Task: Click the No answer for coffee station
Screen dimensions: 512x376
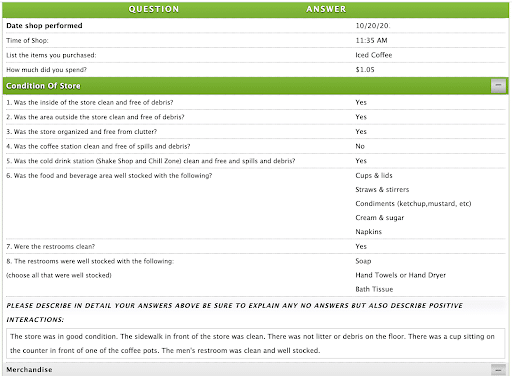Action: 360,146
